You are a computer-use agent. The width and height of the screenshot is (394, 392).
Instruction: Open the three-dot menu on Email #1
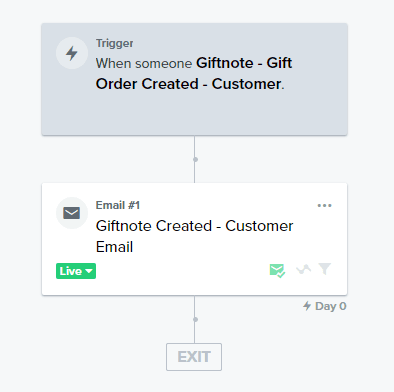coord(324,205)
